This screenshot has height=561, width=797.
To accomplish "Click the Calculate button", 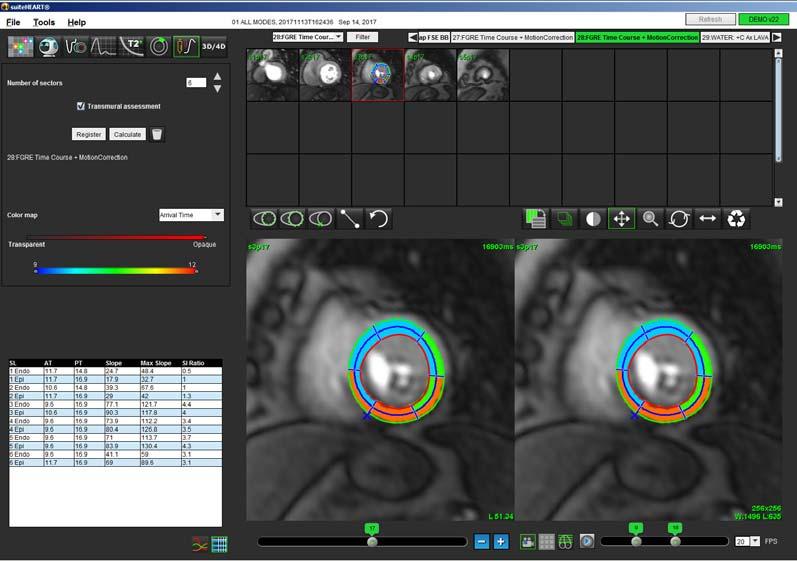I will 127,134.
